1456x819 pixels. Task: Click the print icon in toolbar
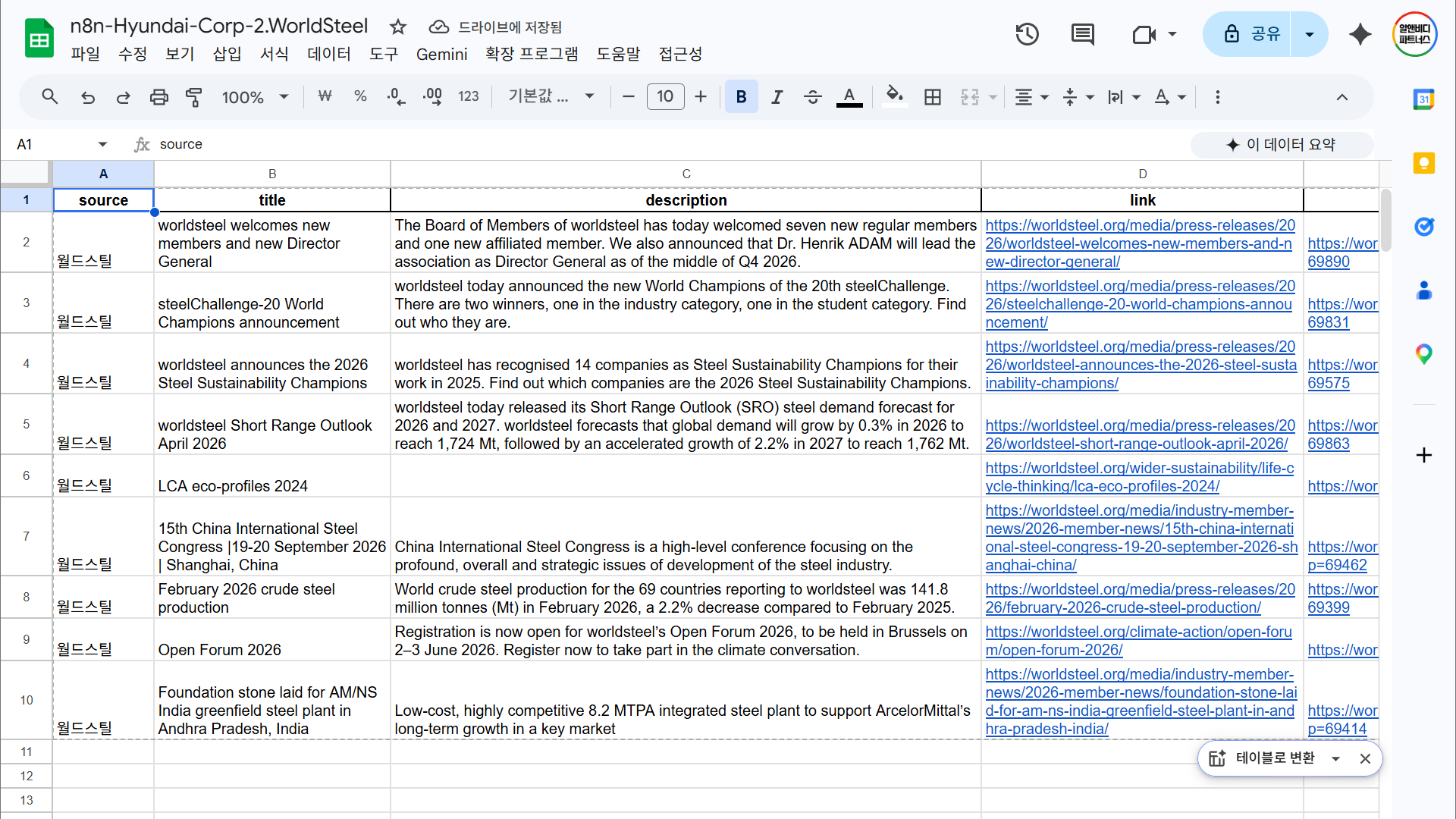click(x=158, y=97)
